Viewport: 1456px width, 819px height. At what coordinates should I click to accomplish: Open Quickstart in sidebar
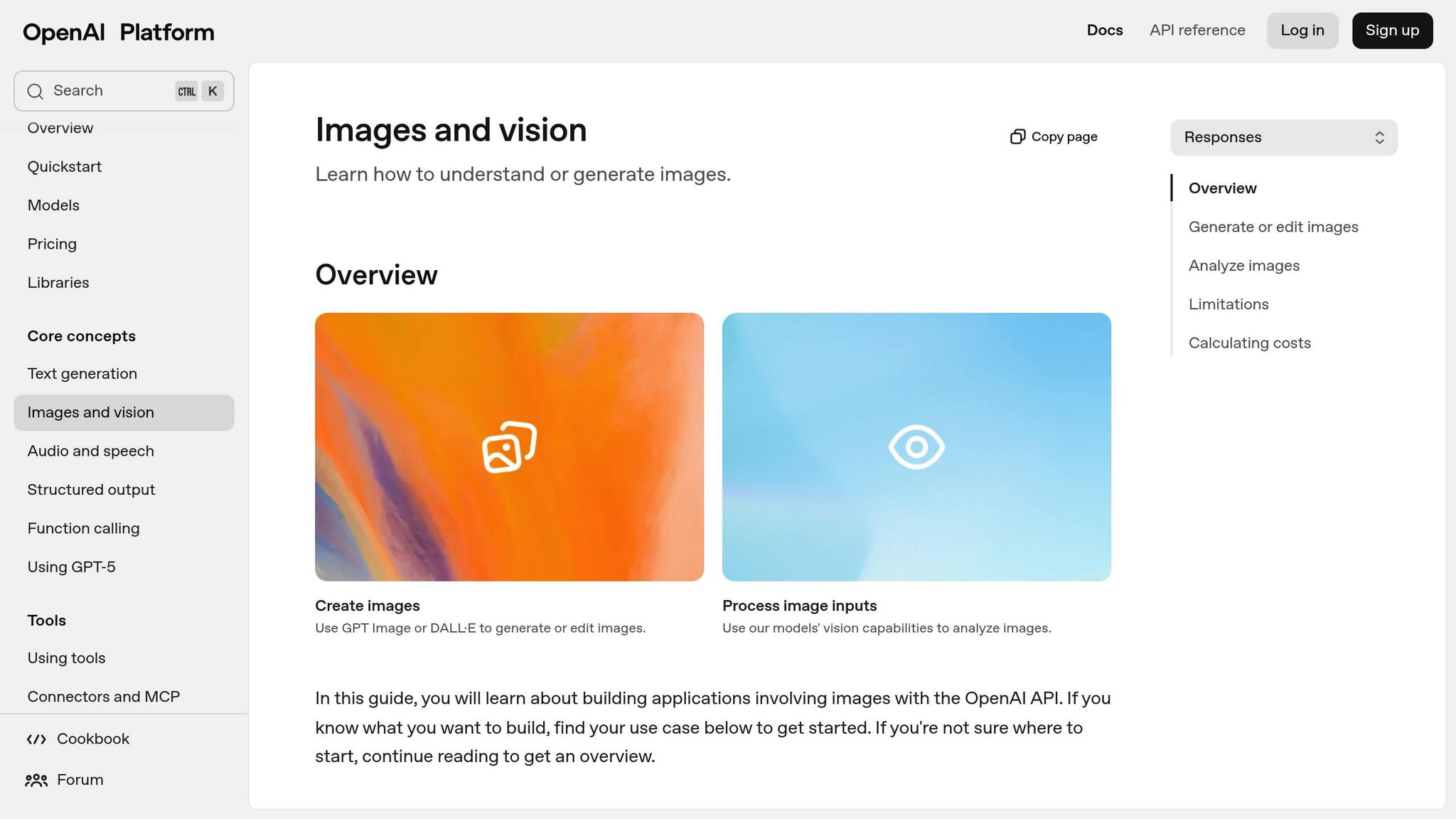point(65,166)
